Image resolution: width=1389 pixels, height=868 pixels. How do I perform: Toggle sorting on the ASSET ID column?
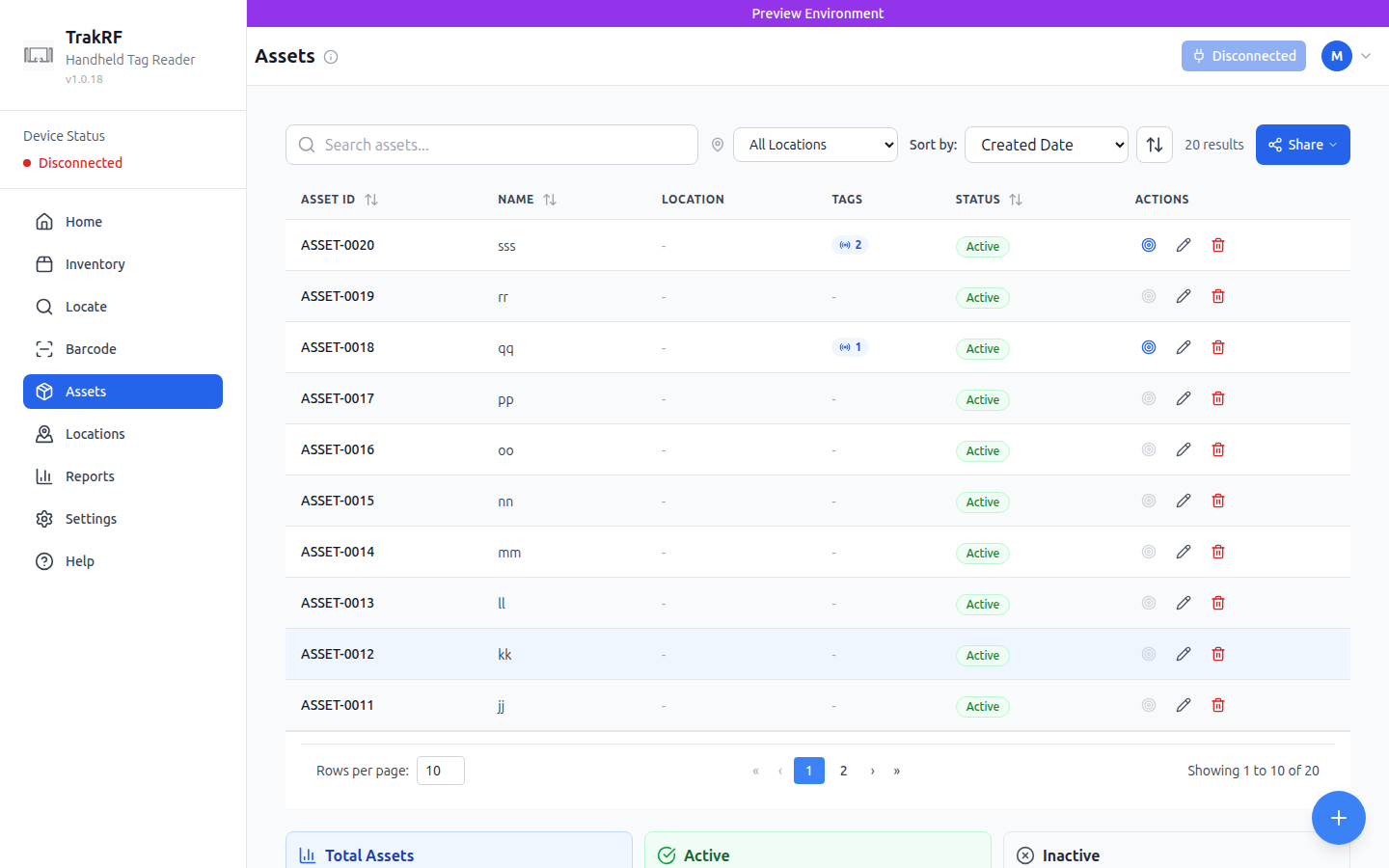pos(369,200)
